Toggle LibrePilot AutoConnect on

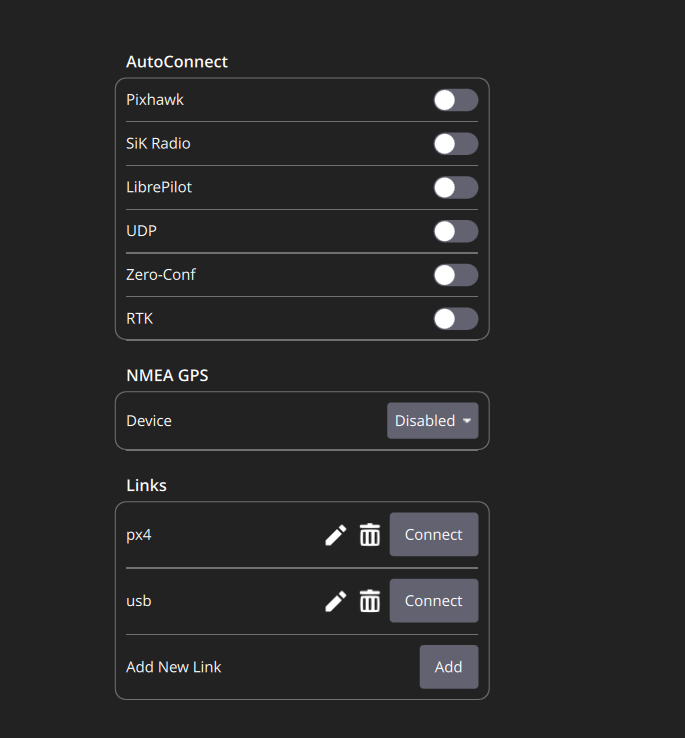[x=455, y=188]
